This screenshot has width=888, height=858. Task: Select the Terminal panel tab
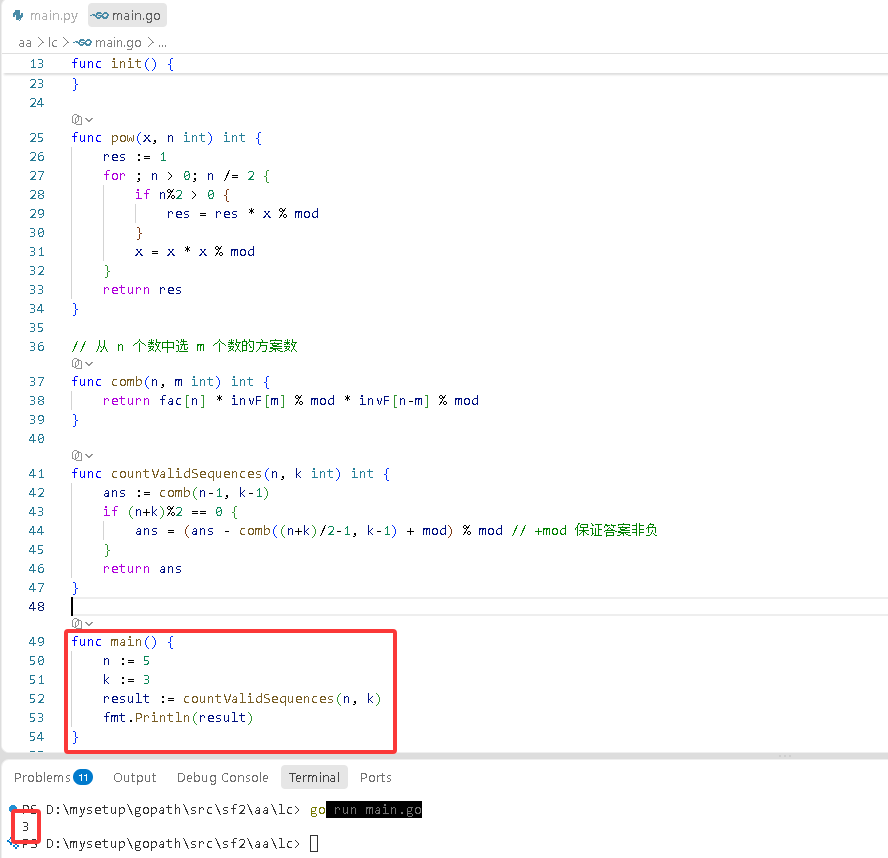pos(314,777)
